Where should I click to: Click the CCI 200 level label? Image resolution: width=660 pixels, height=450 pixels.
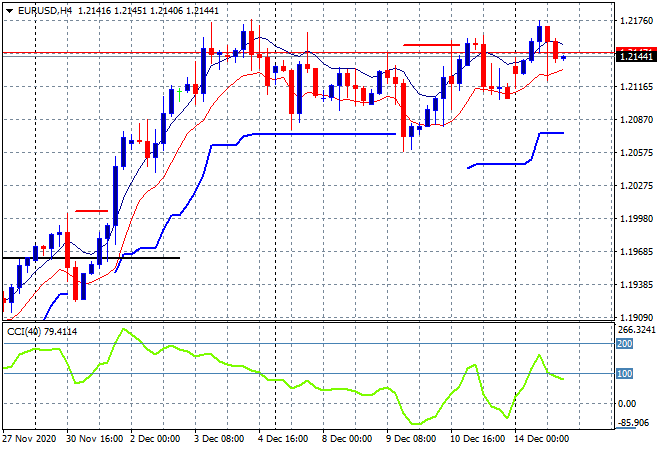click(624, 344)
